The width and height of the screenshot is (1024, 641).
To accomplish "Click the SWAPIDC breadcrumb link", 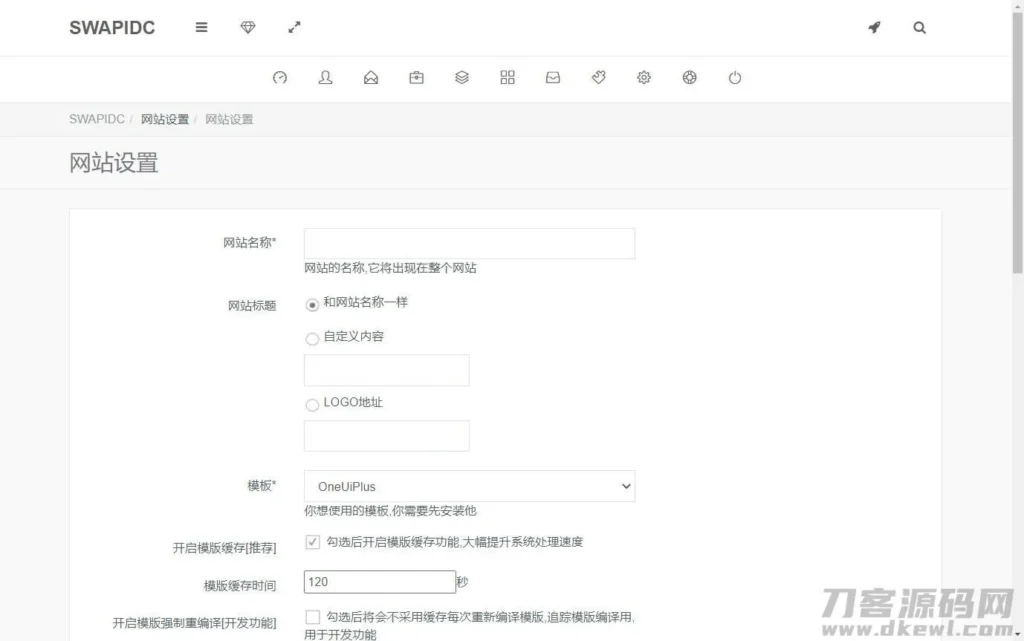I will click(96, 119).
